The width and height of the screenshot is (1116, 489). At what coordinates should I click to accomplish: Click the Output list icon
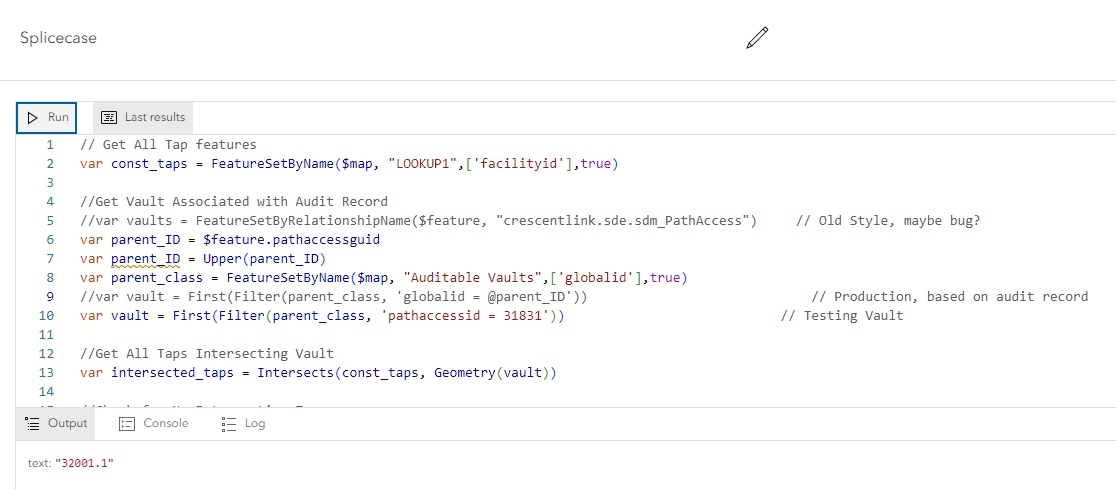tap(33, 424)
